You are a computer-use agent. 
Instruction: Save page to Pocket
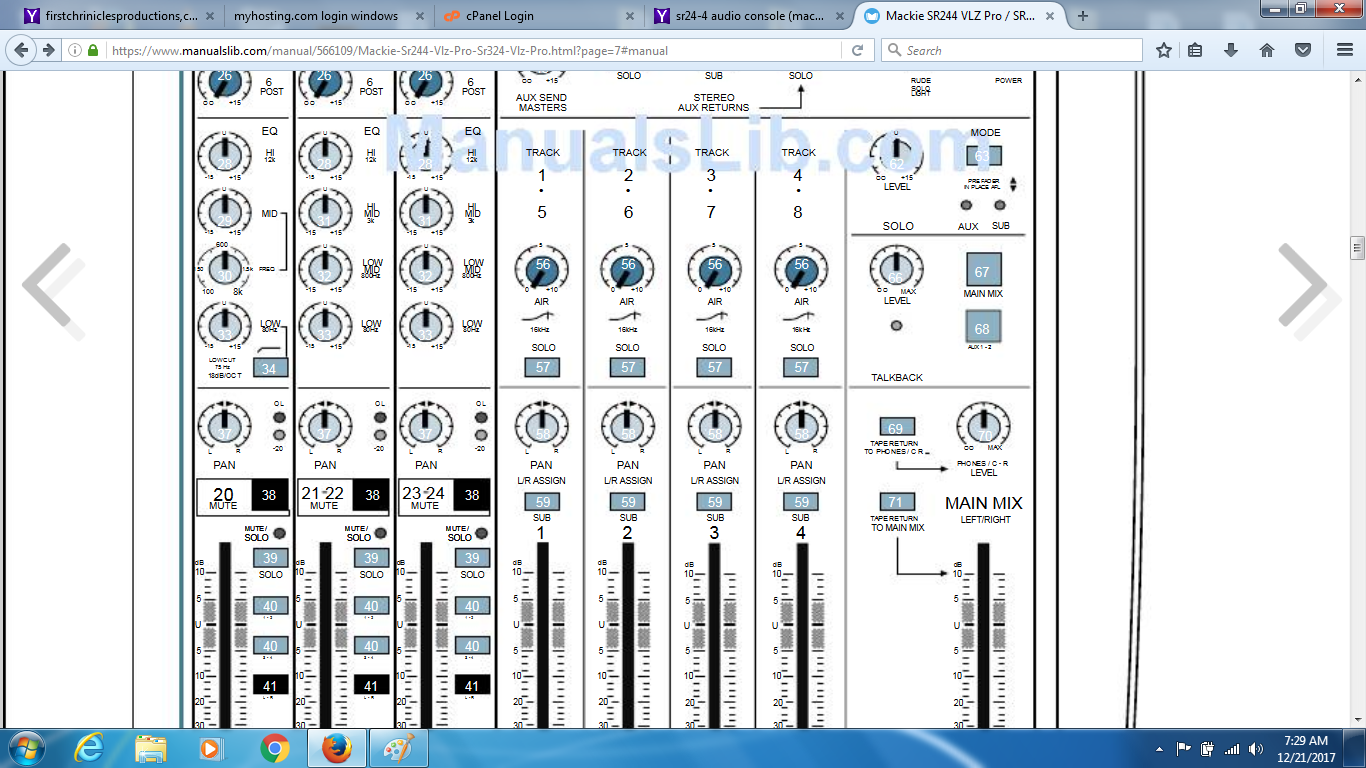[x=1303, y=50]
